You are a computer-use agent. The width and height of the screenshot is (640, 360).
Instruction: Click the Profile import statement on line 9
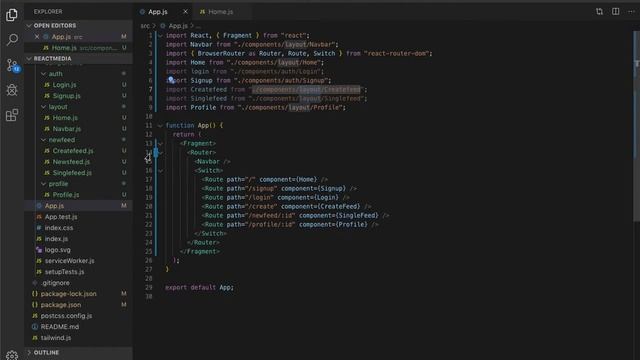point(256,107)
